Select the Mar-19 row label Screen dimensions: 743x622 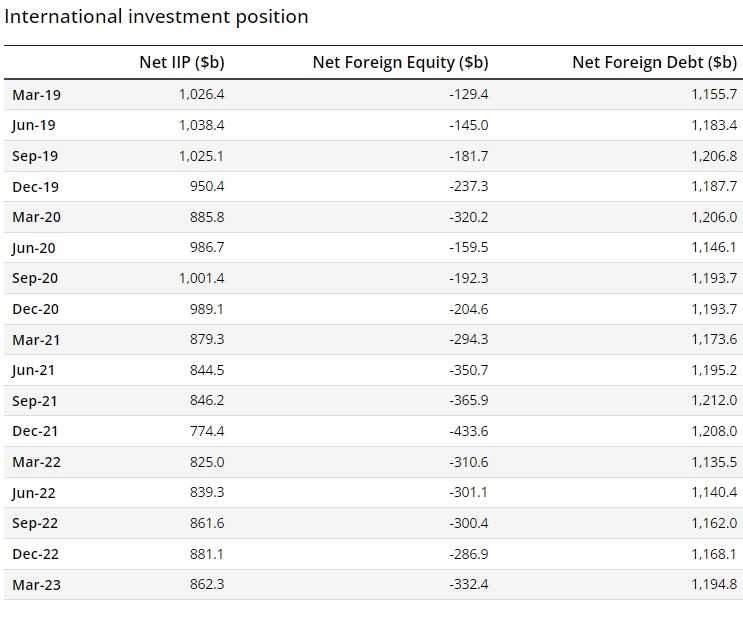click(36, 95)
